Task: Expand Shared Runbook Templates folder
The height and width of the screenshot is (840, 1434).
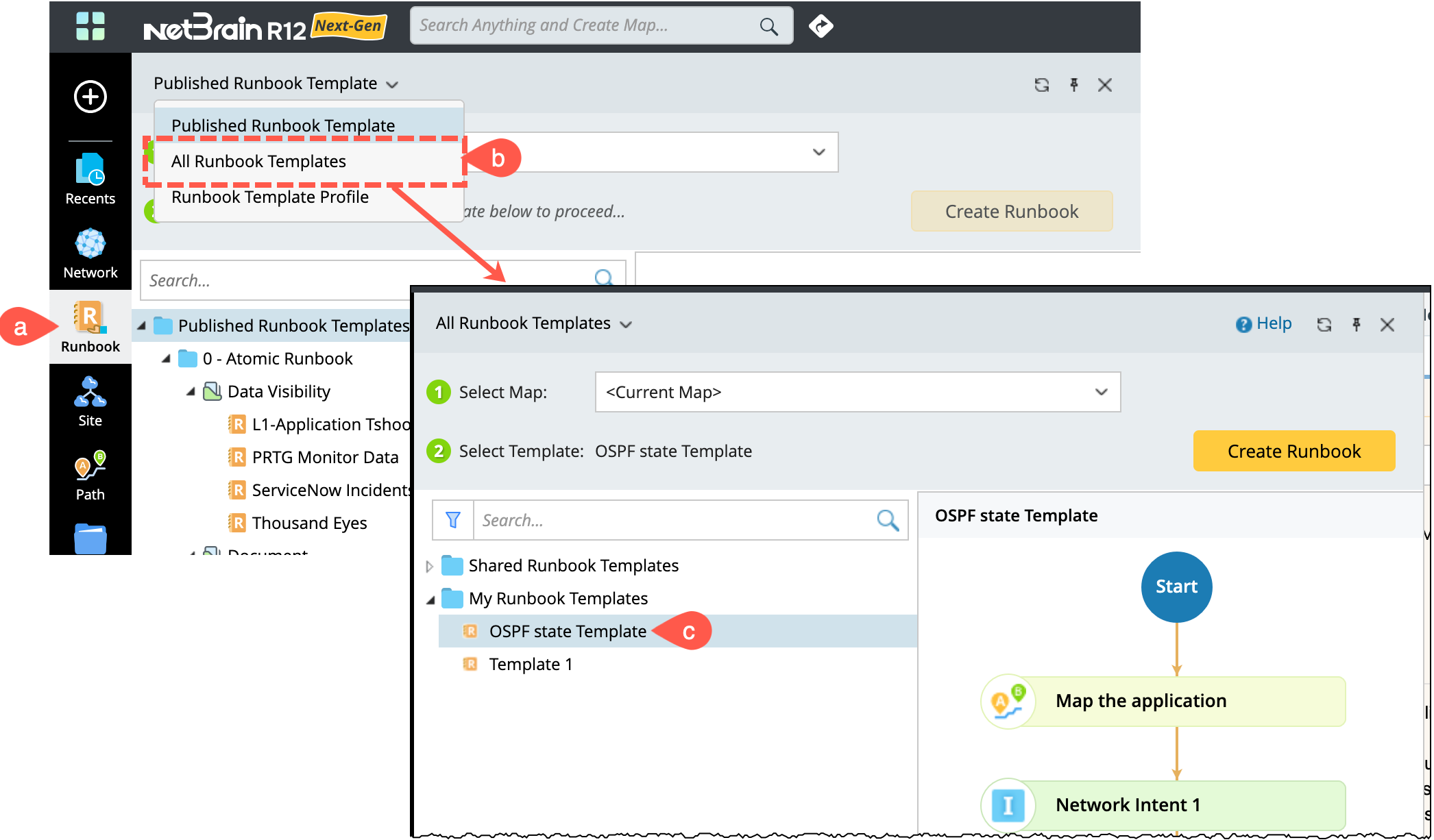Action: click(430, 566)
